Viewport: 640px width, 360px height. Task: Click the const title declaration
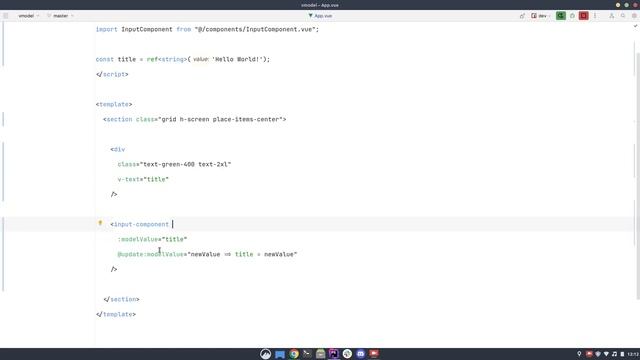(x=183, y=59)
